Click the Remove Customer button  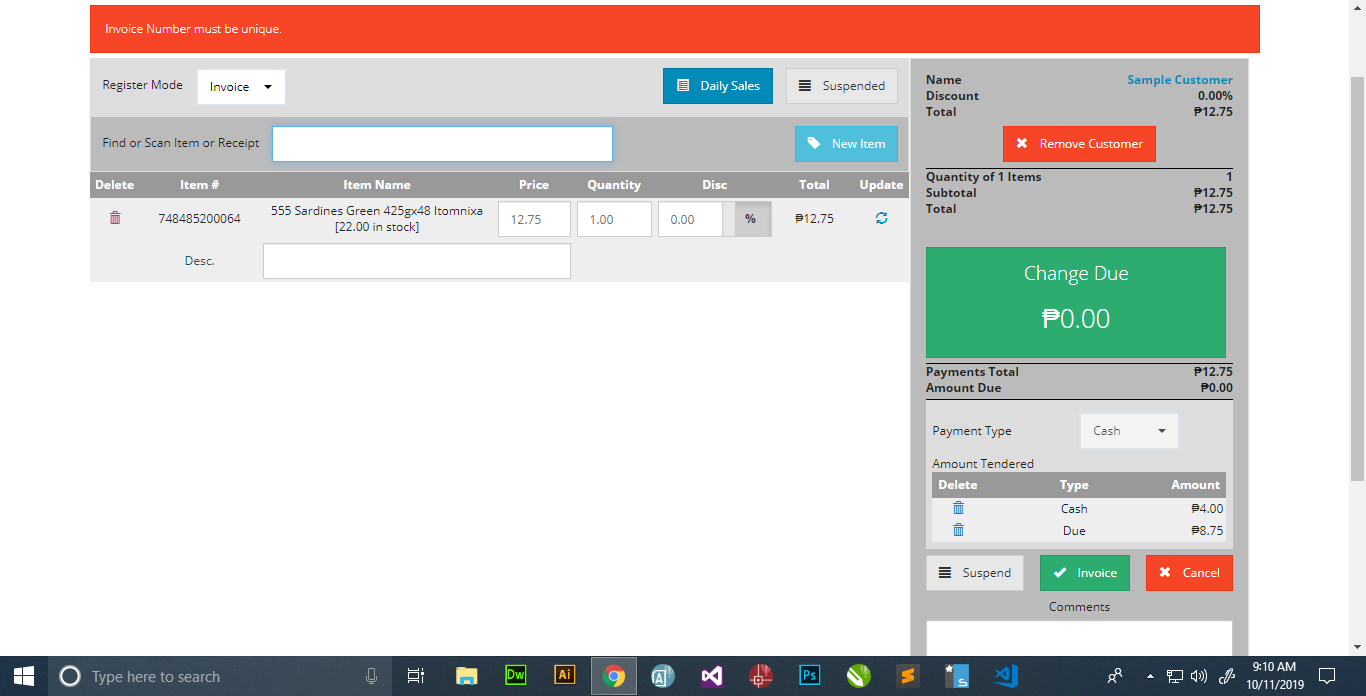tap(1079, 143)
